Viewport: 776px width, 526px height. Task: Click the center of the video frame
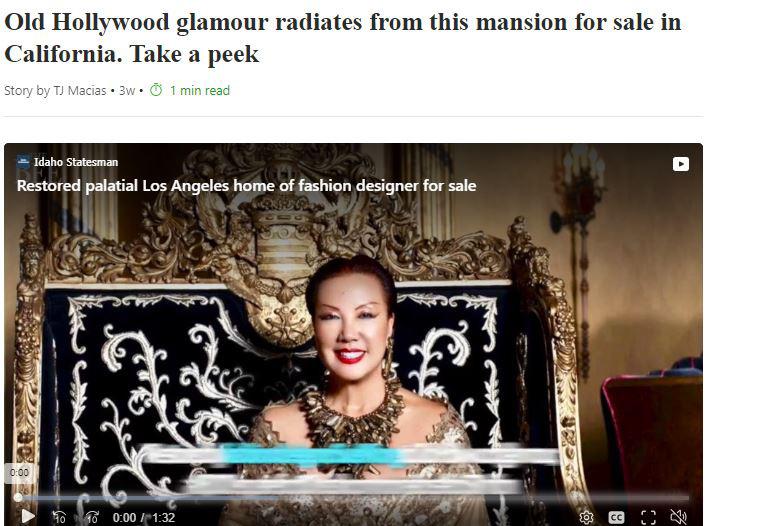[353, 335]
